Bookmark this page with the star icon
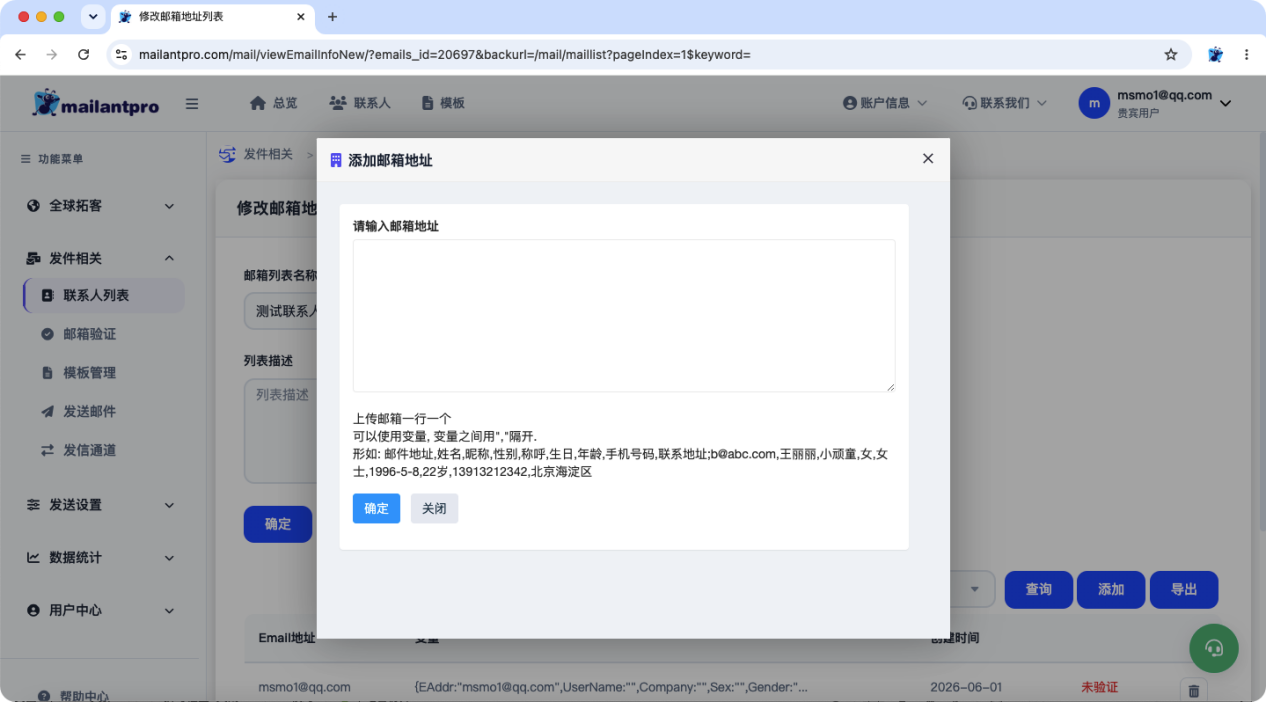The width and height of the screenshot is (1266, 702). point(1171,54)
